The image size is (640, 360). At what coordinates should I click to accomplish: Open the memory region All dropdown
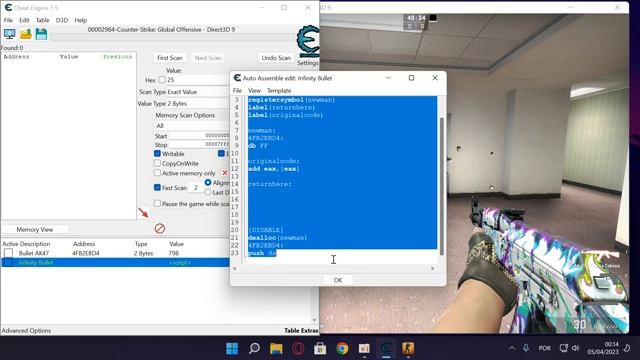pyautogui.click(x=192, y=126)
